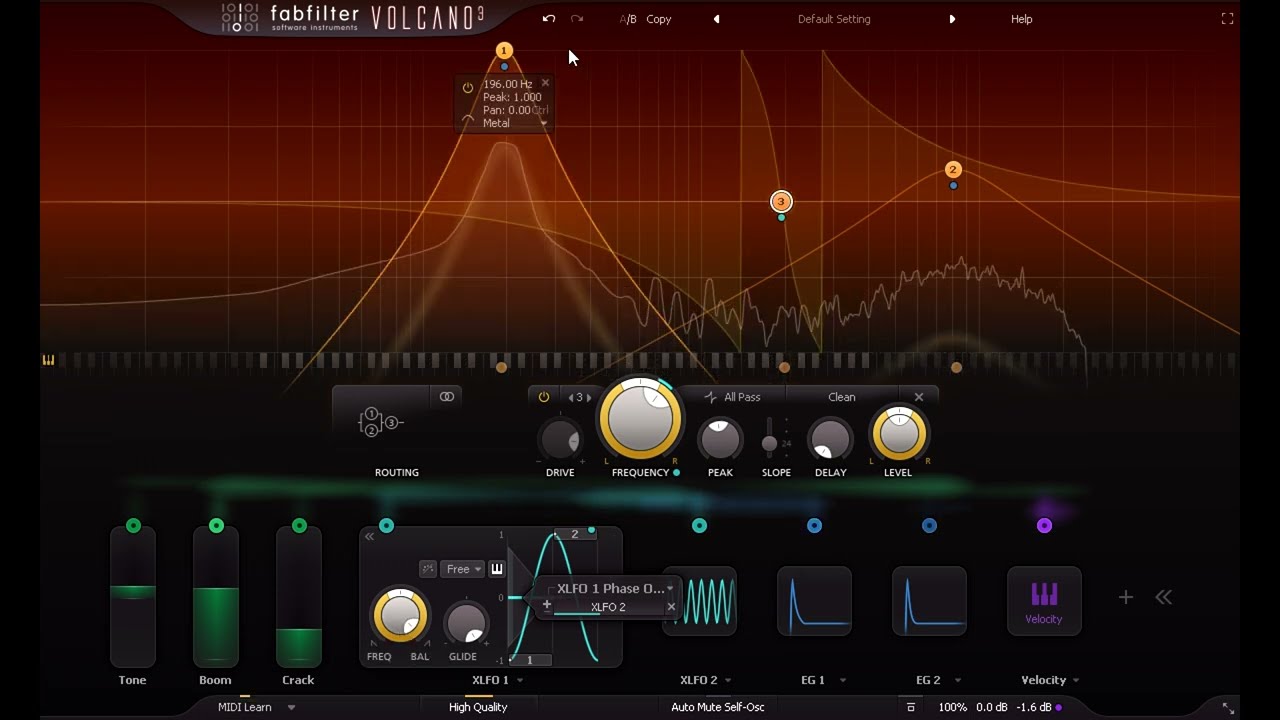1280x720 pixels.
Task: Click the undo arrow icon
Action: coord(548,19)
